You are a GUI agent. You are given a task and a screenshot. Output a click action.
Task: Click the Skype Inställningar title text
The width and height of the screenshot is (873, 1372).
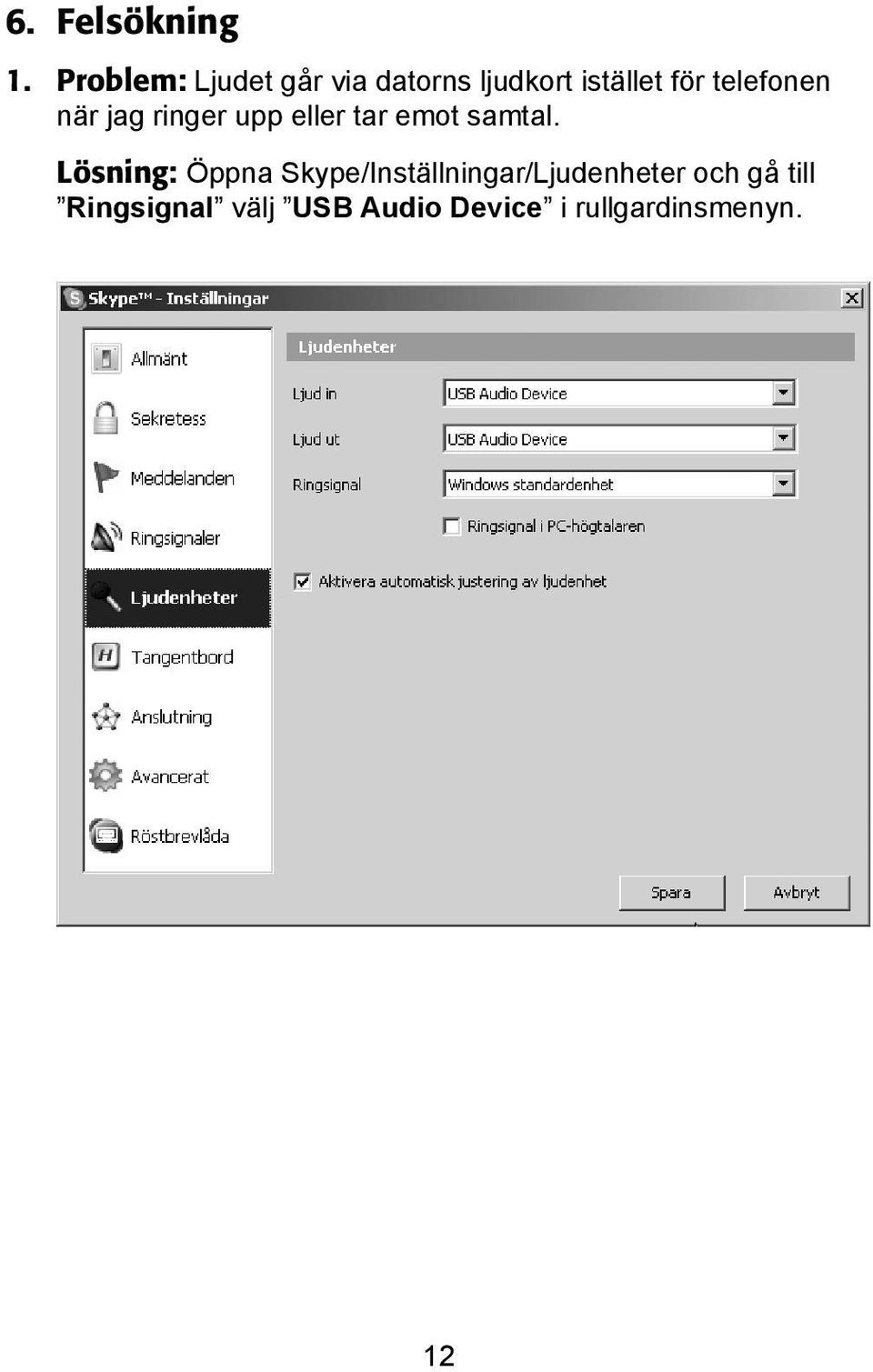178,298
